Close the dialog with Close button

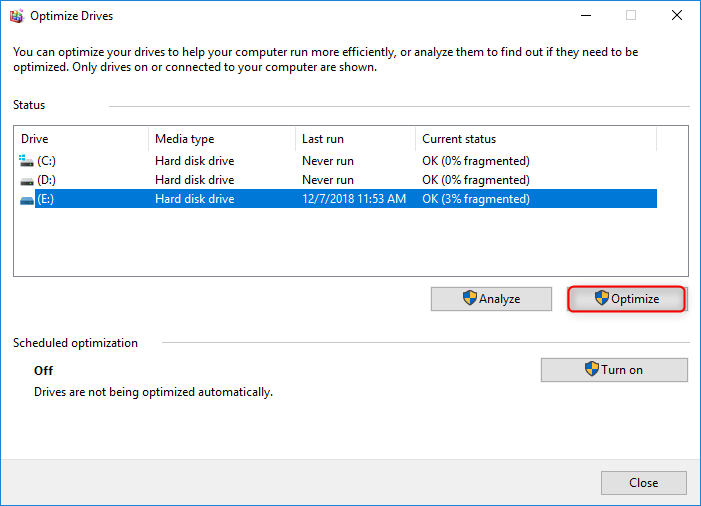tap(643, 483)
